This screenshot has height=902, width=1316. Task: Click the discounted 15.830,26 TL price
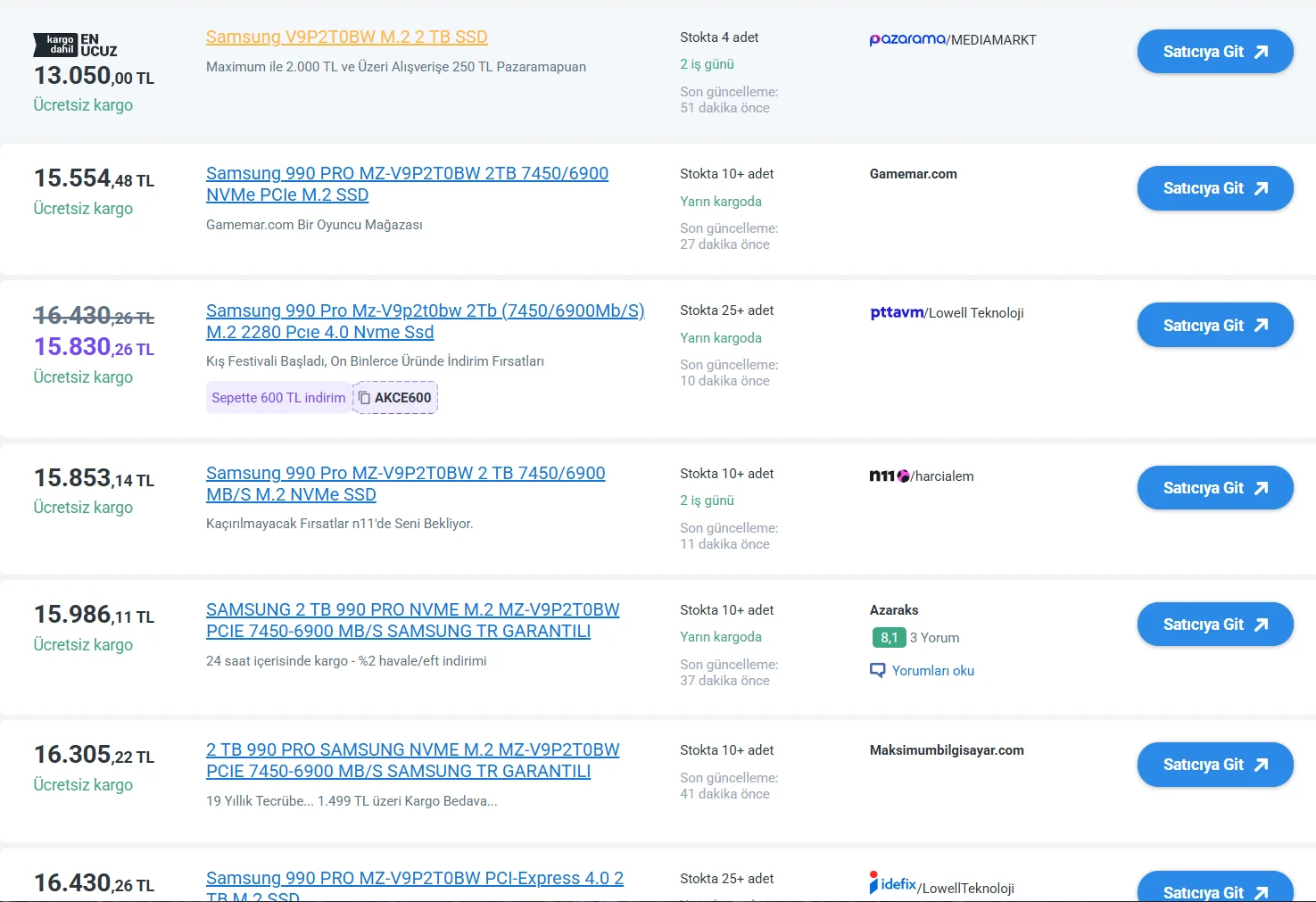point(94,347)
